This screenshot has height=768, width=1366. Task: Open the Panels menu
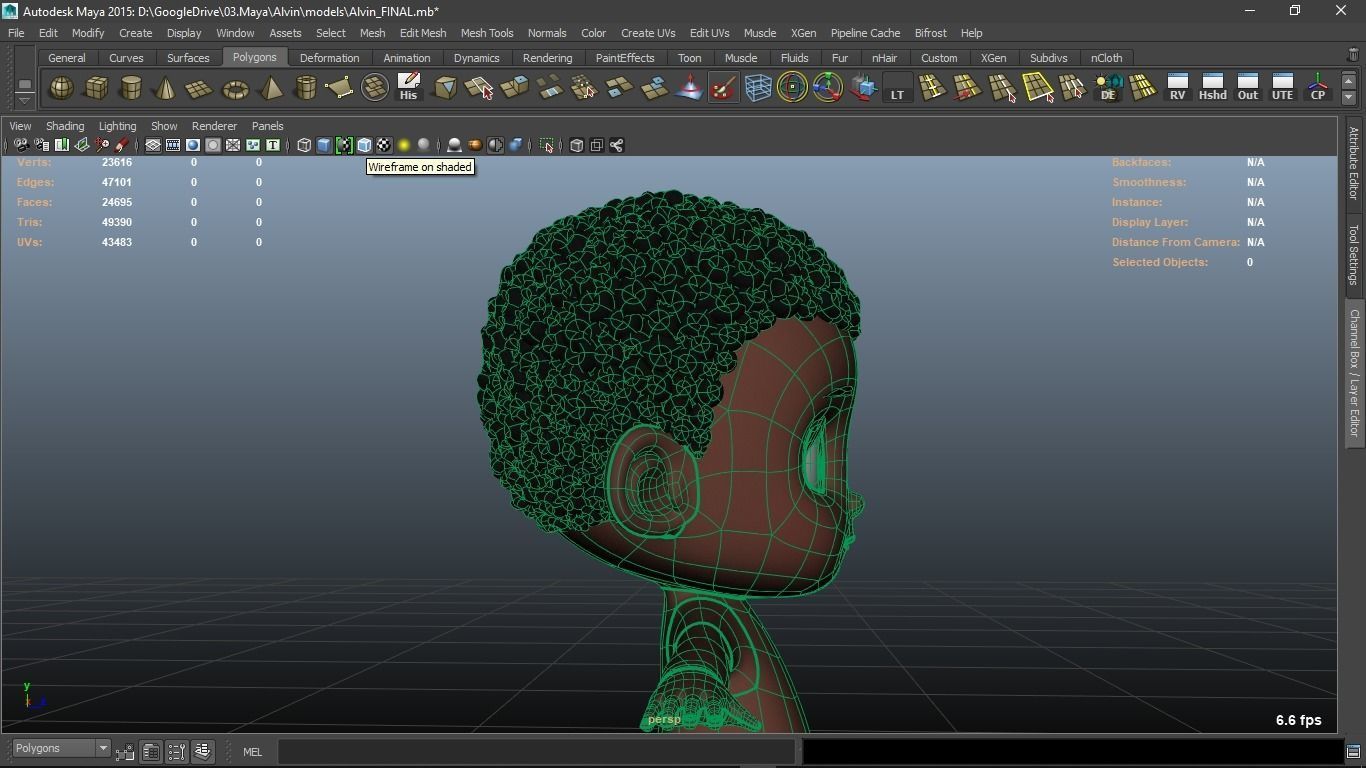[267, 126]
